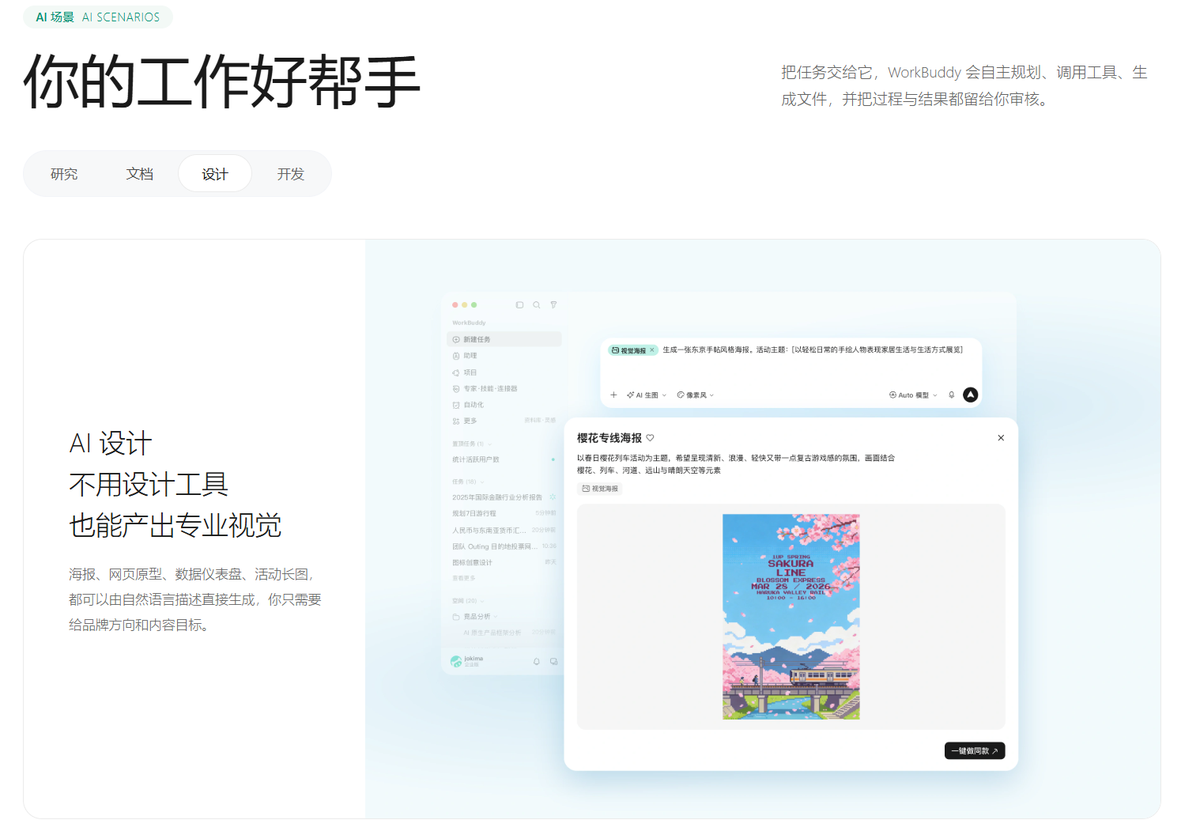Click the filter funnel icon

[x=553, y=305]
